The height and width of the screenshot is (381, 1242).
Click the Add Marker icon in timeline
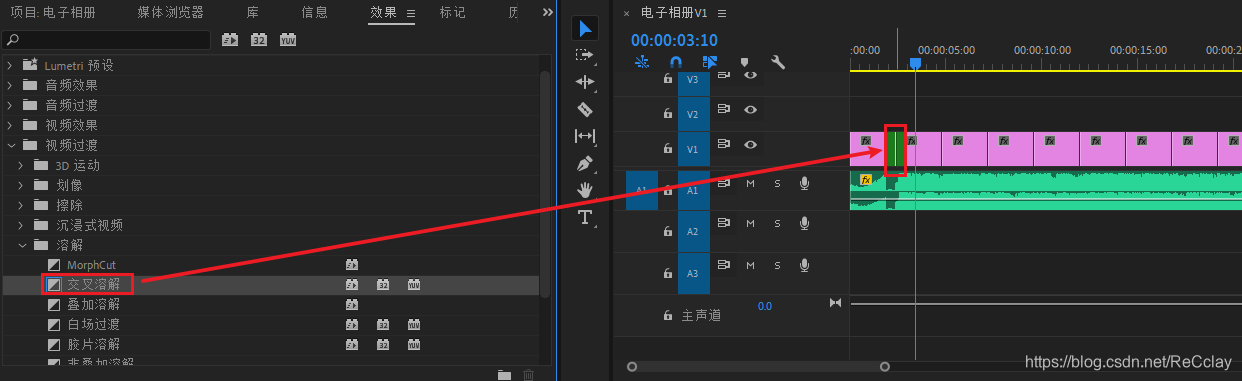(x=743, y=61)
